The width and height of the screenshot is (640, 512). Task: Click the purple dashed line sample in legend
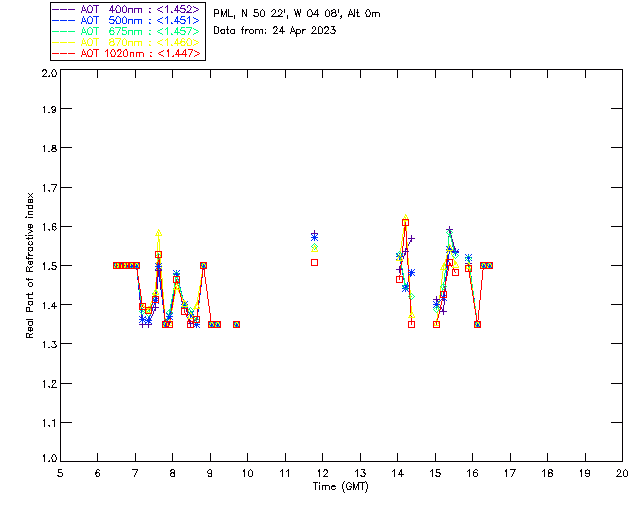(64, 9)
